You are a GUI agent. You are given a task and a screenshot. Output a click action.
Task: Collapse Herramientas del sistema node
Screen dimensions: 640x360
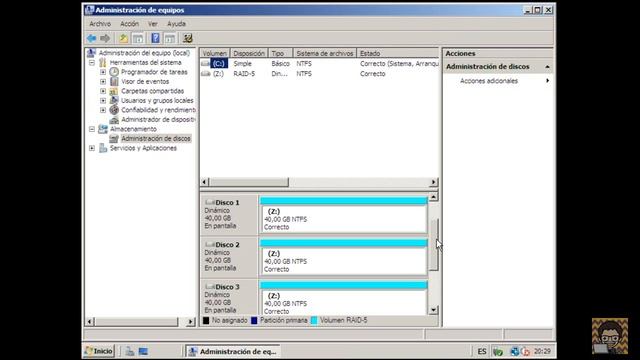click(x=92, y=62)
